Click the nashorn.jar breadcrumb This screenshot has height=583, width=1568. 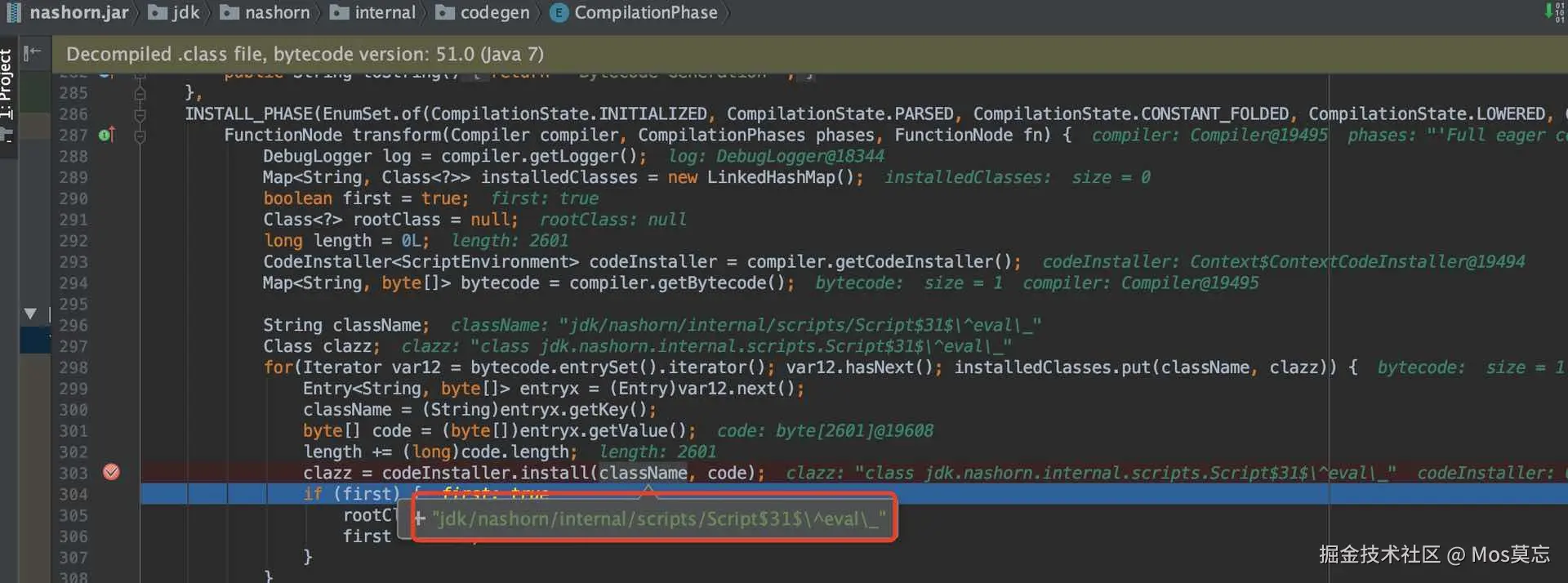tap(67, 12)
